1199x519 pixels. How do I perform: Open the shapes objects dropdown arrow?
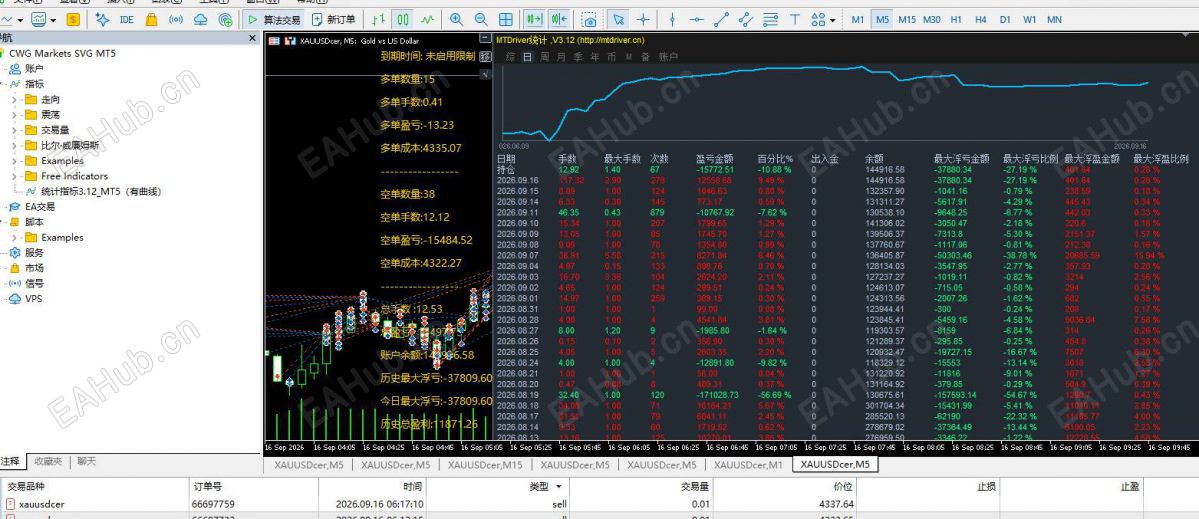coord(832,20)
